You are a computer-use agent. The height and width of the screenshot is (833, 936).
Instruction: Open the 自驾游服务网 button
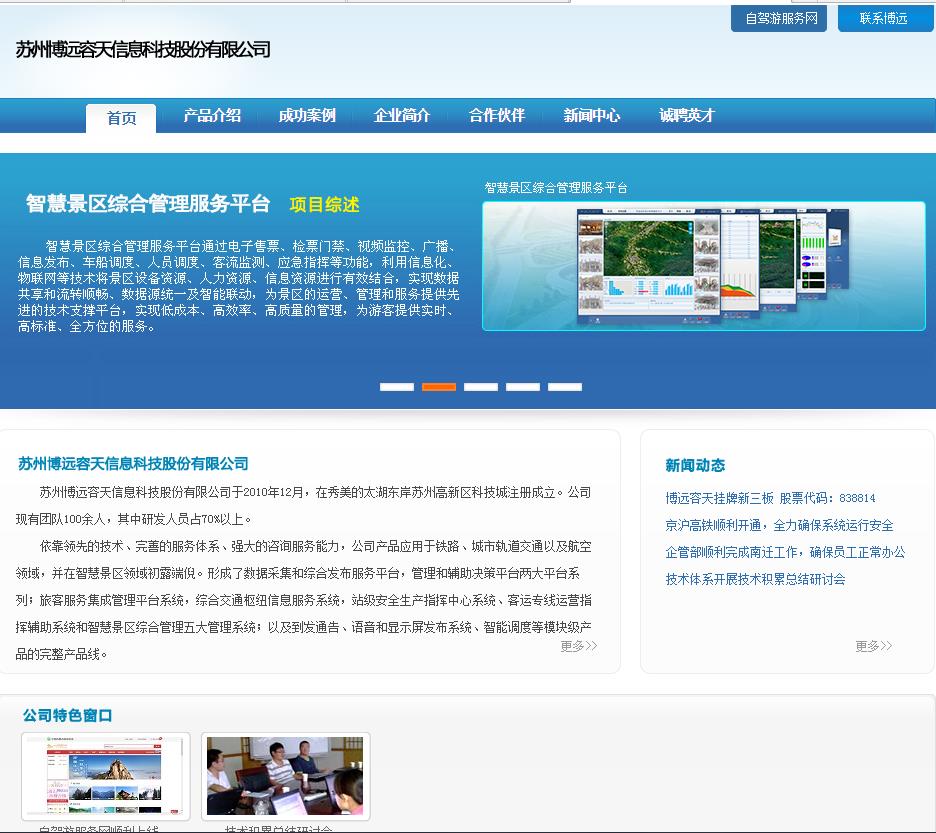point(778,19)
